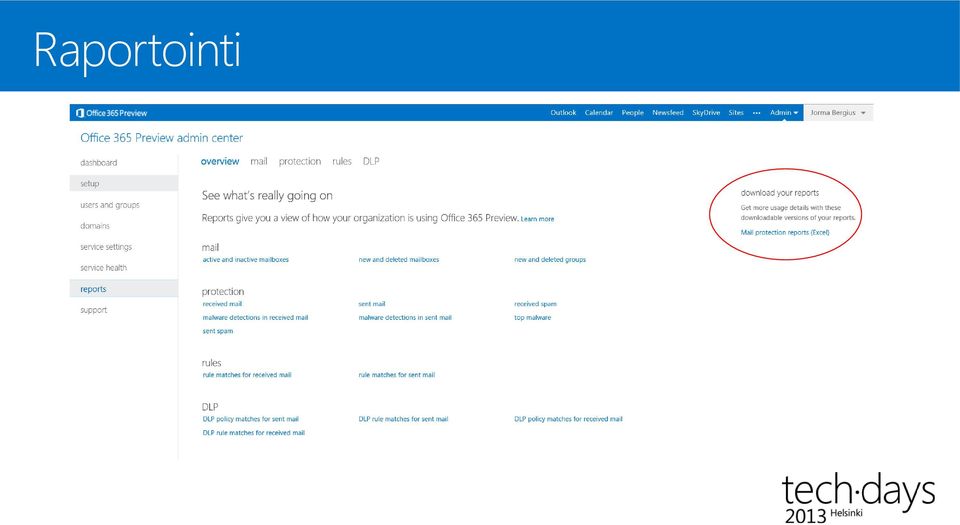Open the sent spam report
The height and width of the screenshot is (525, 960).
click(x=217, y=331)
